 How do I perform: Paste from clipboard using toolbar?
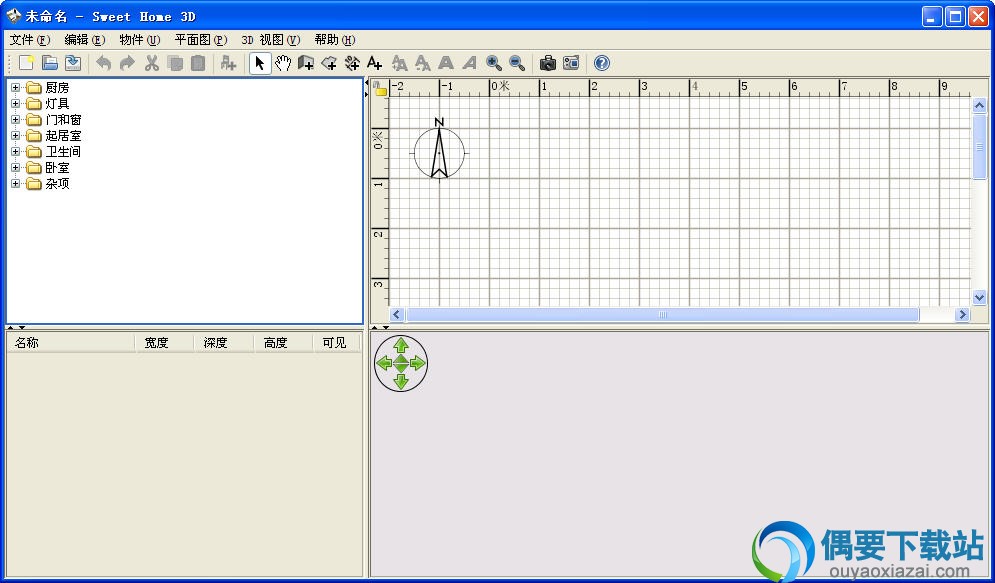coord(198,63)
